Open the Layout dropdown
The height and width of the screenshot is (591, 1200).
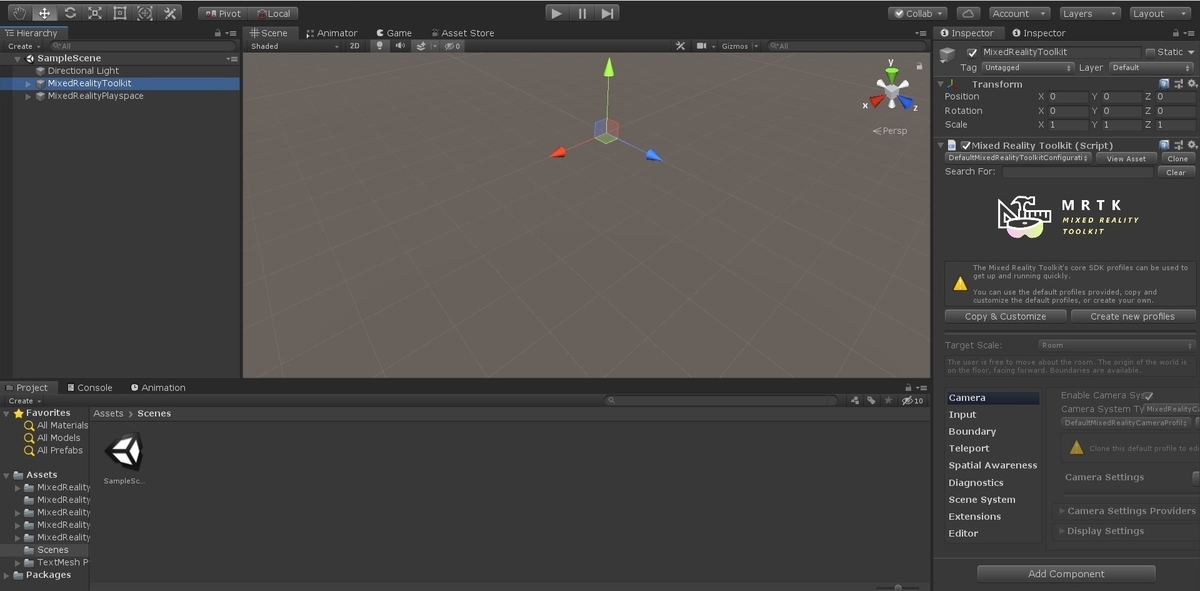pos(1160,14)
